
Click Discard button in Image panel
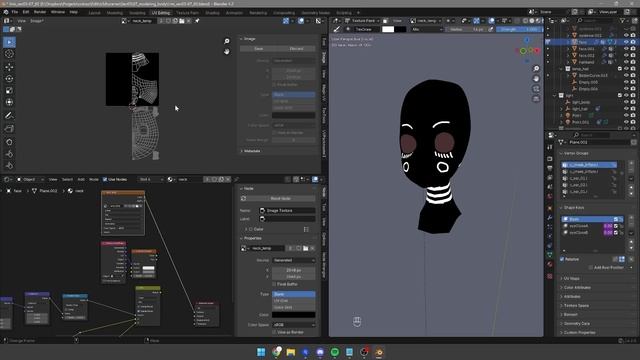(297, 49)
